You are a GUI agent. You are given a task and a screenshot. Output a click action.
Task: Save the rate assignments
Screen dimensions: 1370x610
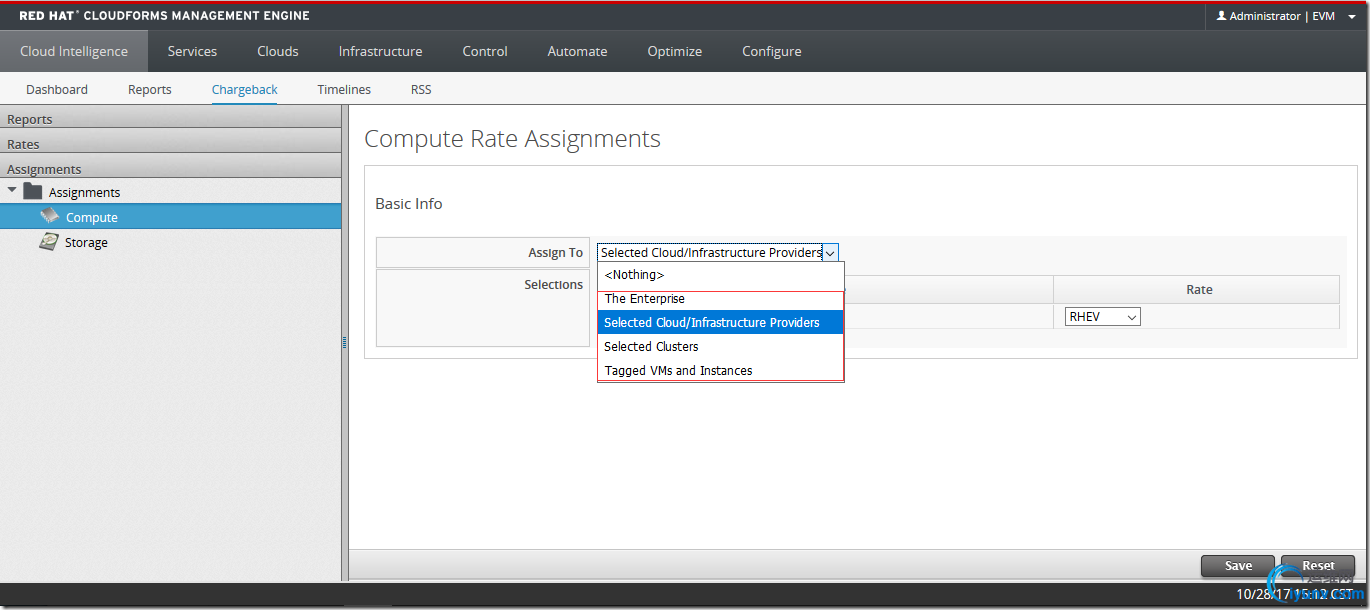click(1238, 566)
